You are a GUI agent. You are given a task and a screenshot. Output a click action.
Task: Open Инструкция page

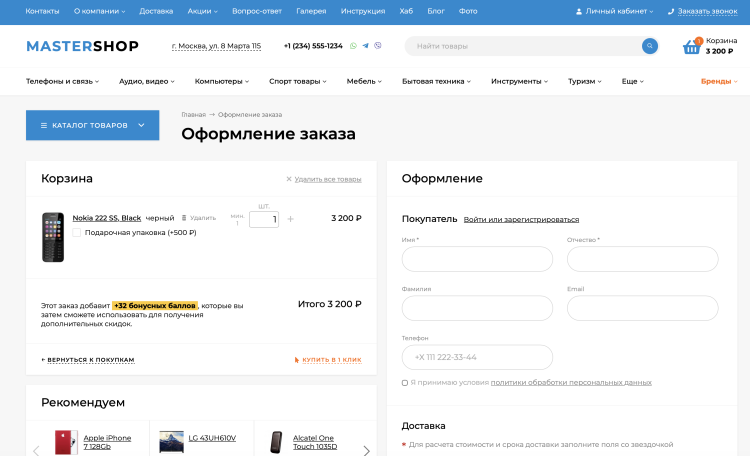coord(363,11)
